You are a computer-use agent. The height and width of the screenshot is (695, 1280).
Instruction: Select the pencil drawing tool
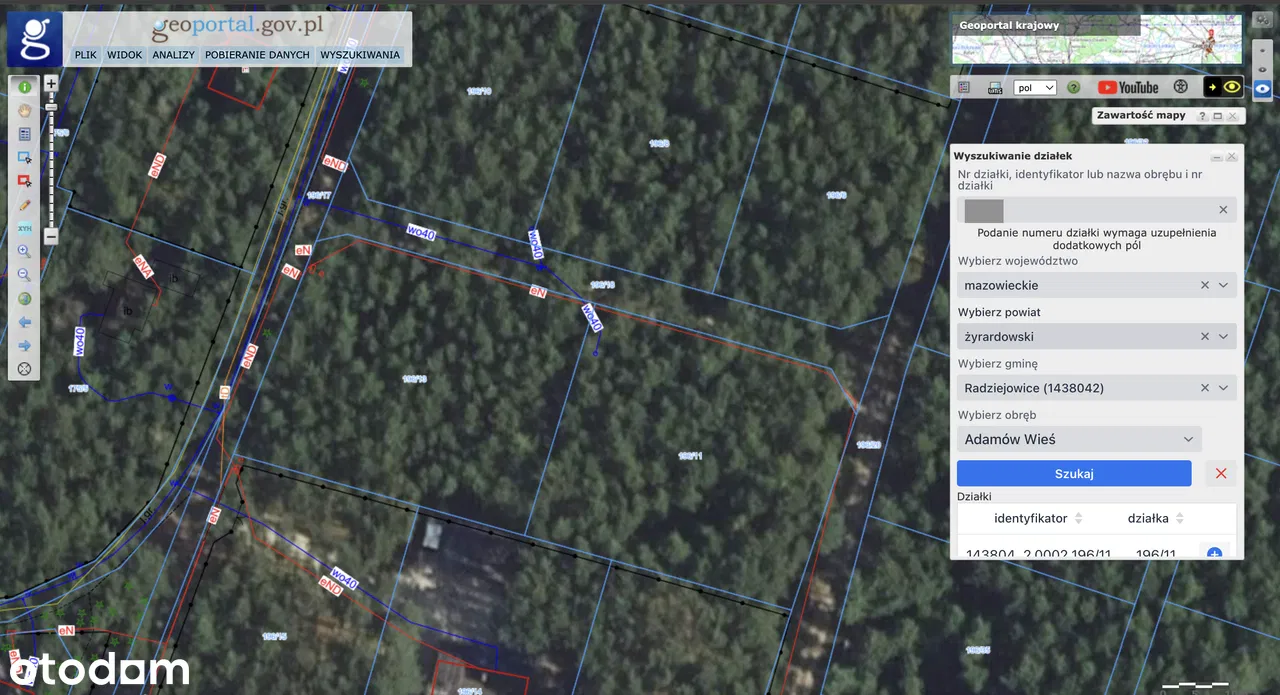pos(24,205)
